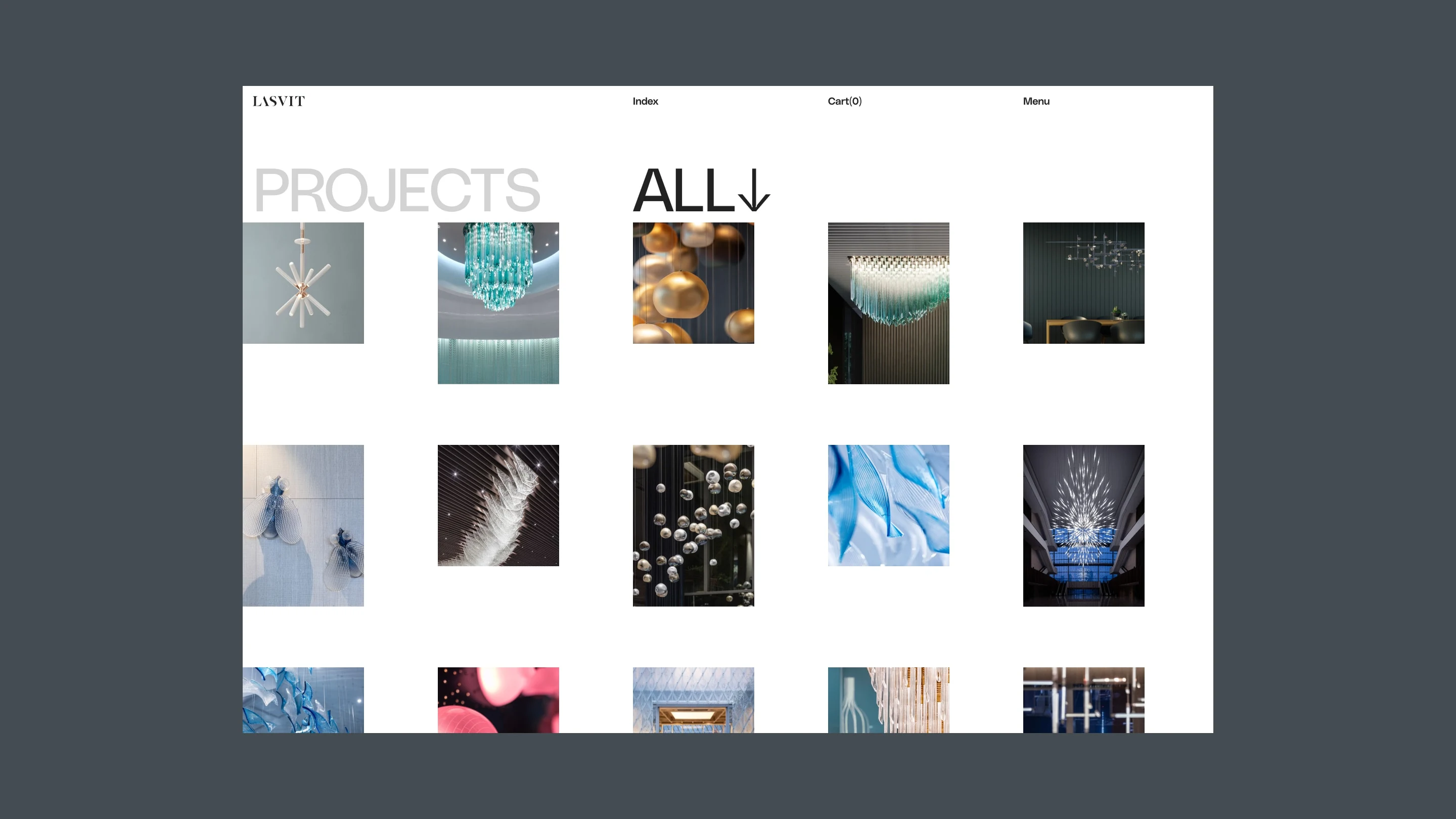
Task: Open the blue glass fish swarm thumbnail
Action: point(303,700)
